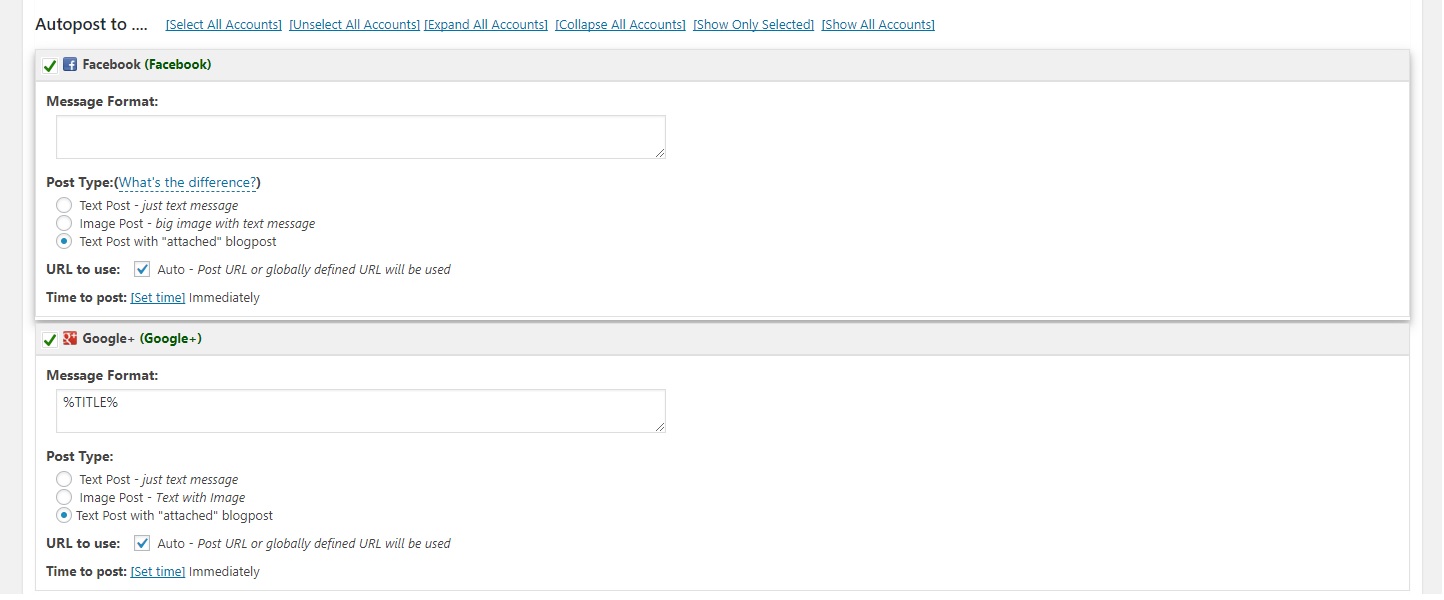Select Facebook's 'Image Post - big image' radio
1444x600 pixels.
coord(64,223)
